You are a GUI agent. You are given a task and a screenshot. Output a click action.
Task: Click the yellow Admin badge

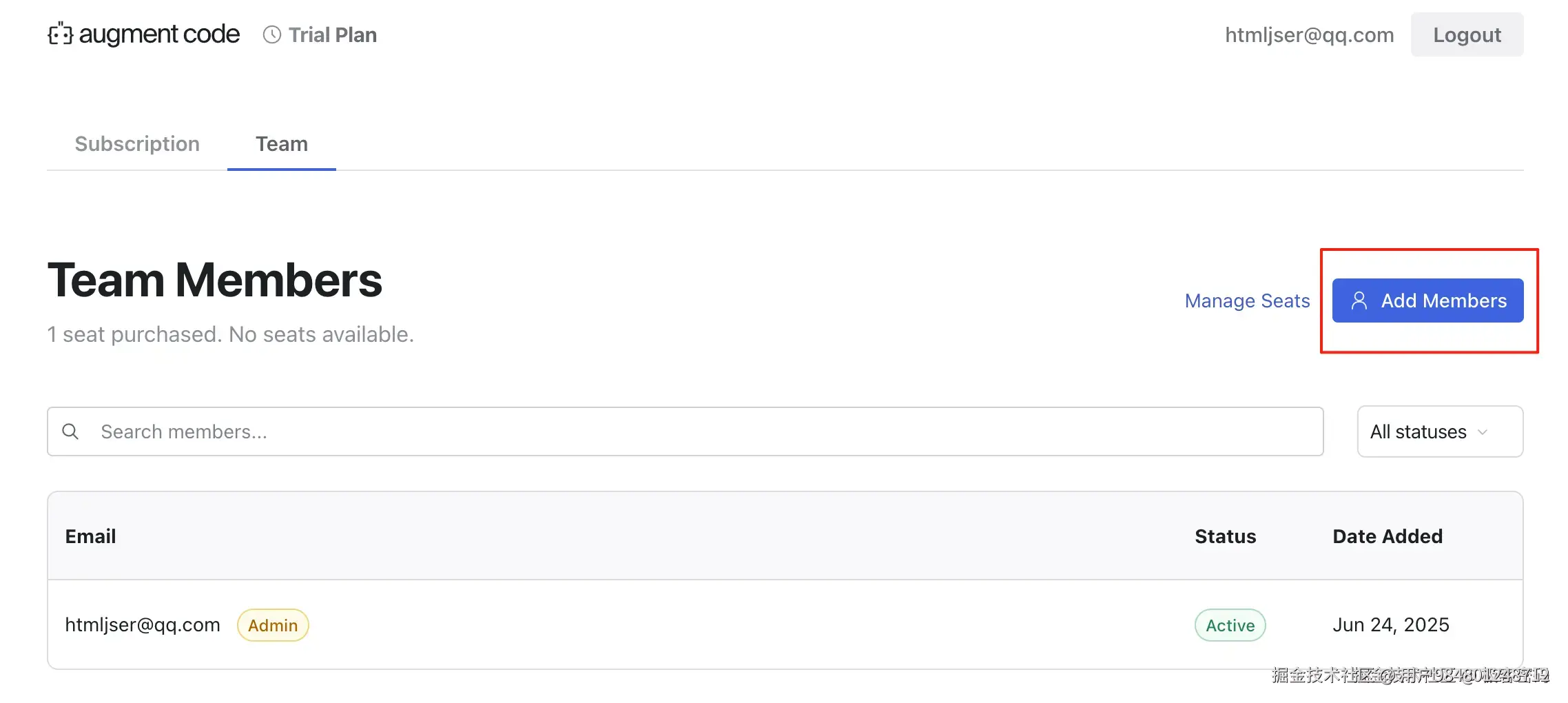point(273,625)
